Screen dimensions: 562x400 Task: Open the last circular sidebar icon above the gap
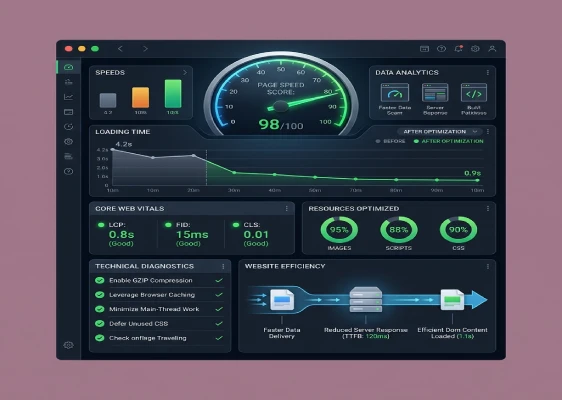68,171
